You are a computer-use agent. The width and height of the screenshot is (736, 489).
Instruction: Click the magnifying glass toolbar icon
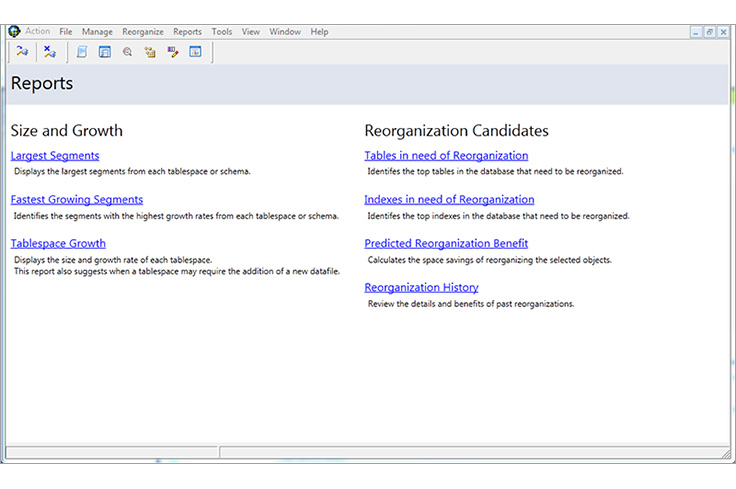[x=127, y=52]
